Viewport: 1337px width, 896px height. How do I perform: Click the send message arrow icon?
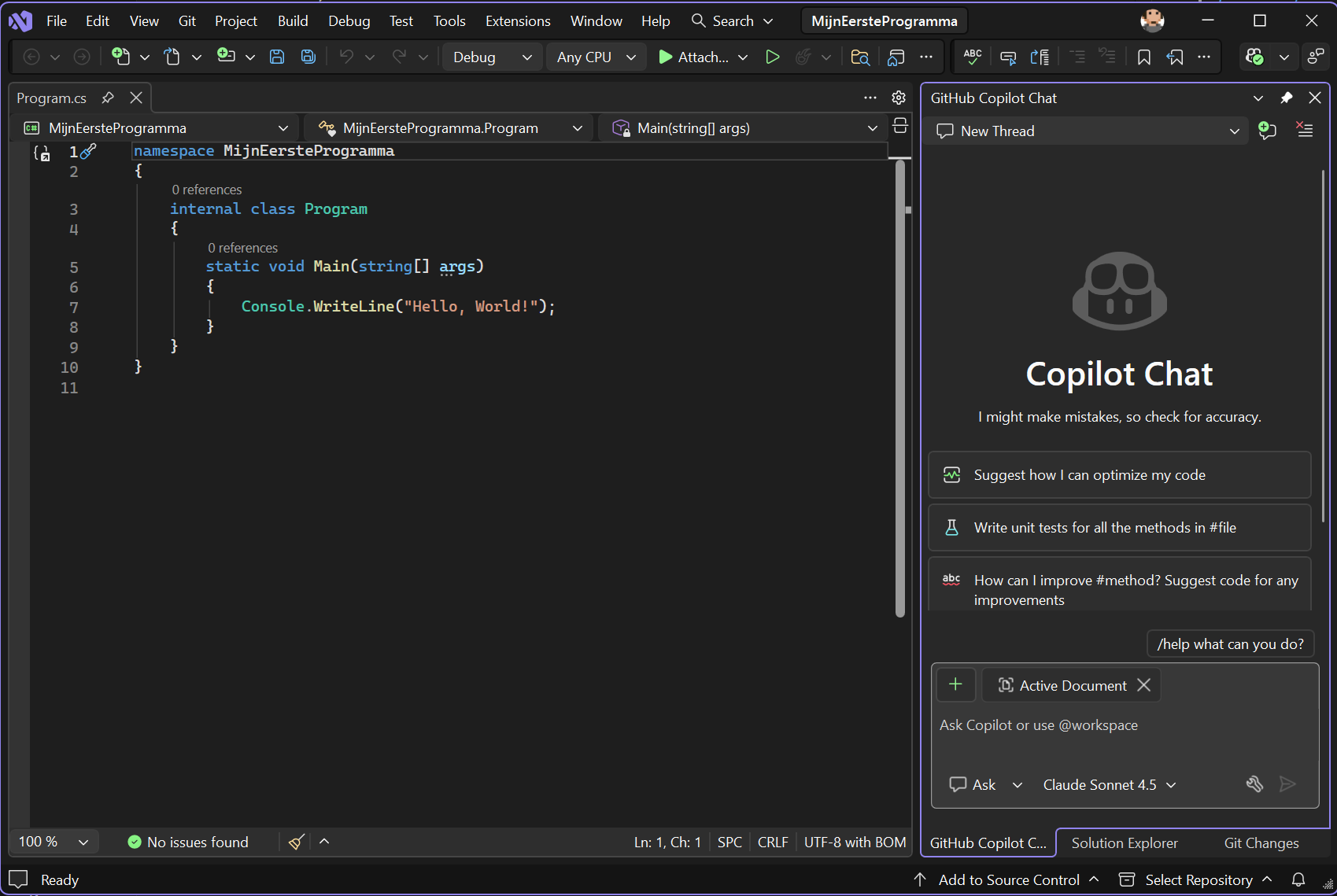pyautogui.click(x=1288, y=784)
